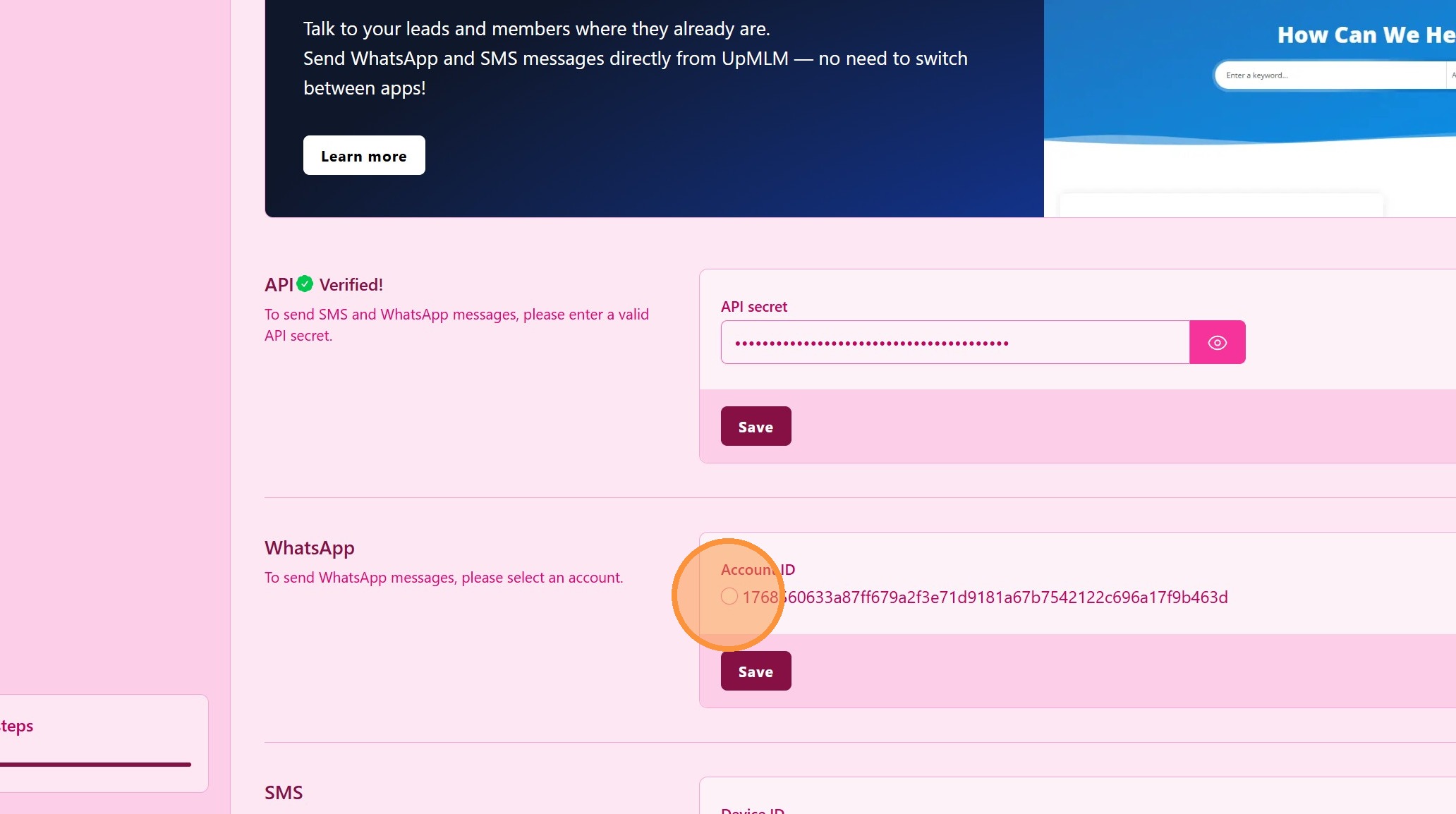Click the Device ID label under SMS
Image resolution: width=1456 pixels, height=814 pixels.
pos(752,810)
